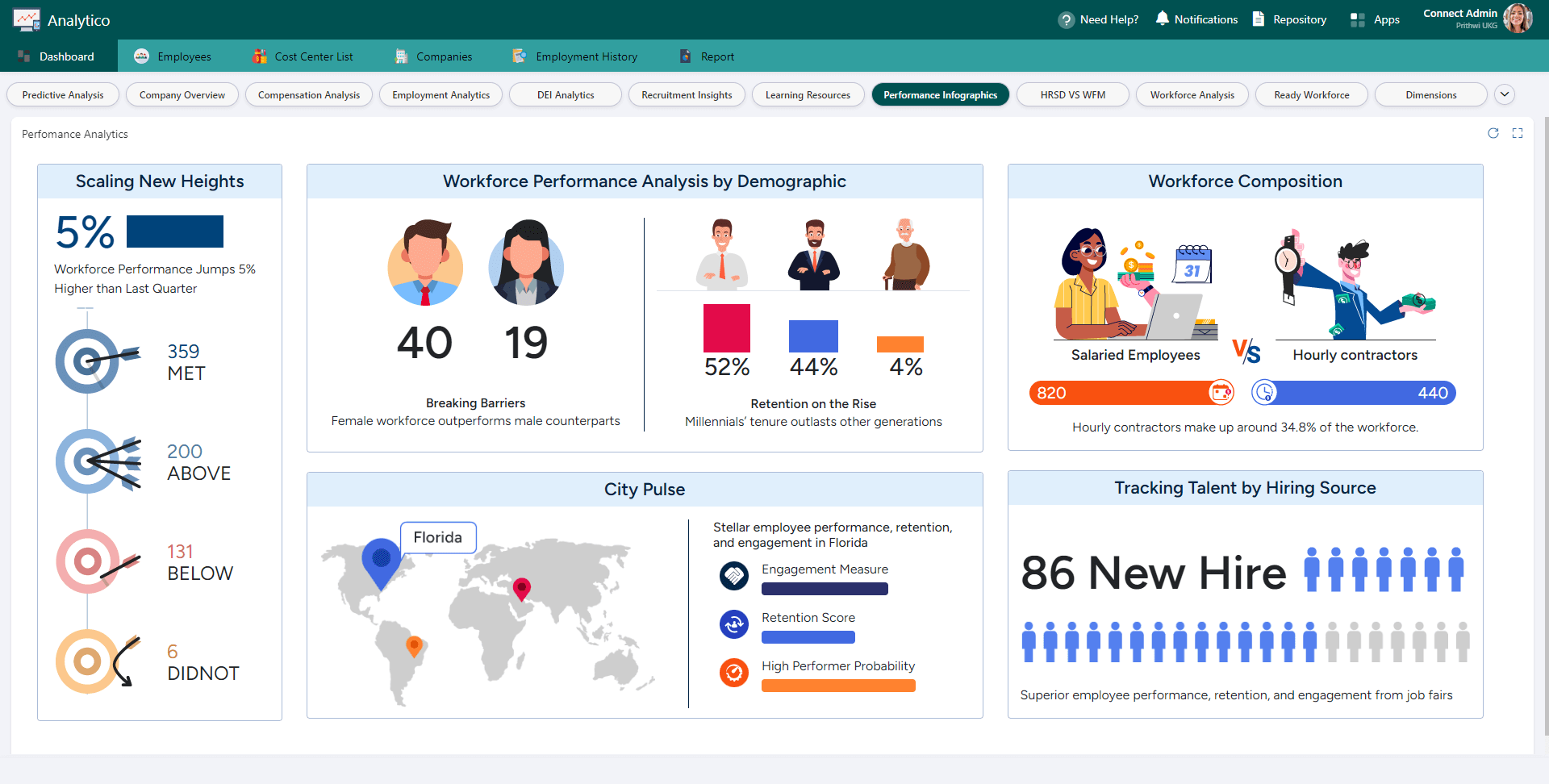Click the Need Help question mark icon
Image resolution: width=1549 pixels, height=784 pixels.
[1066, 19]
